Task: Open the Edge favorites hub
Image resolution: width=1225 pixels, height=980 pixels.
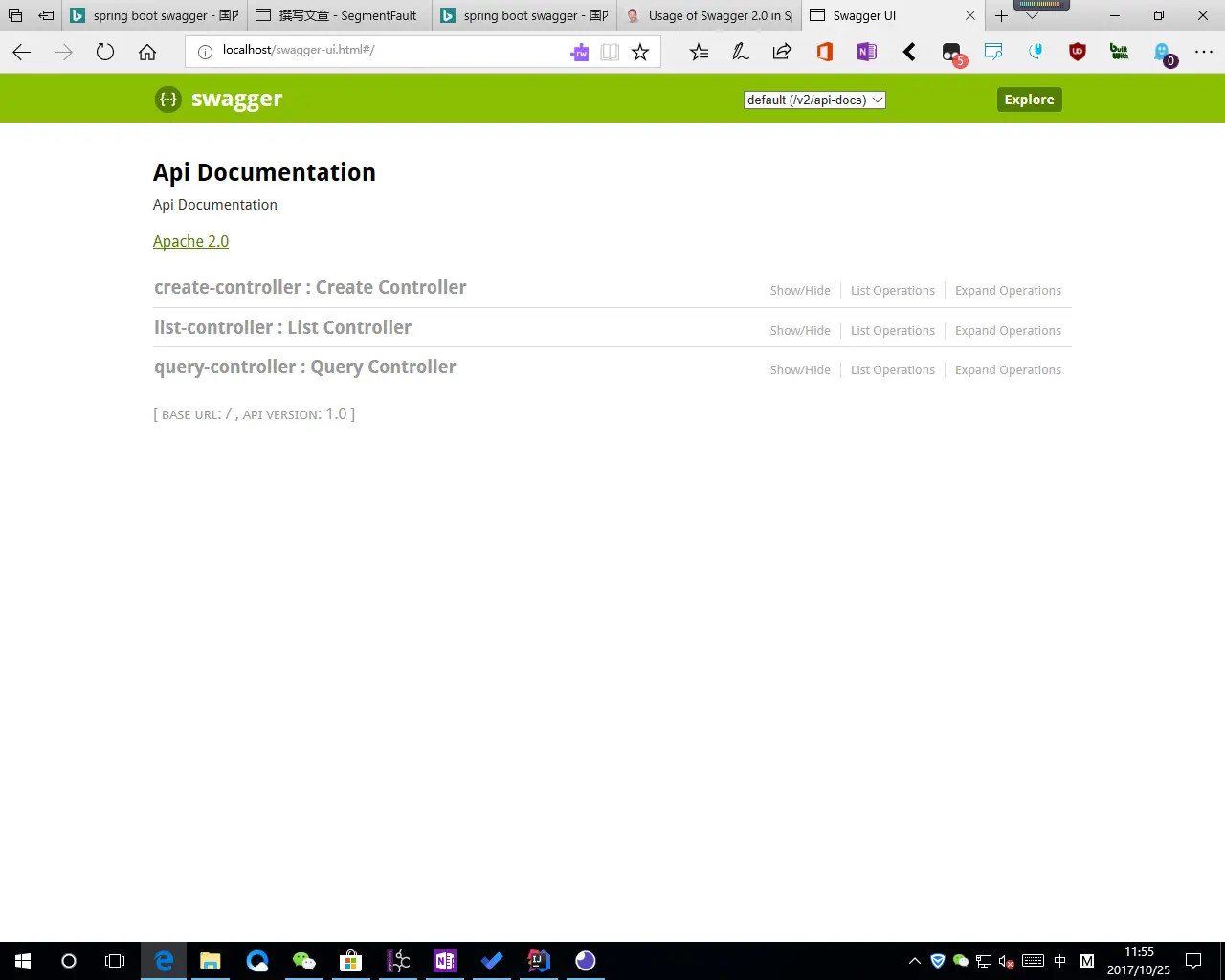Action: 700,53
